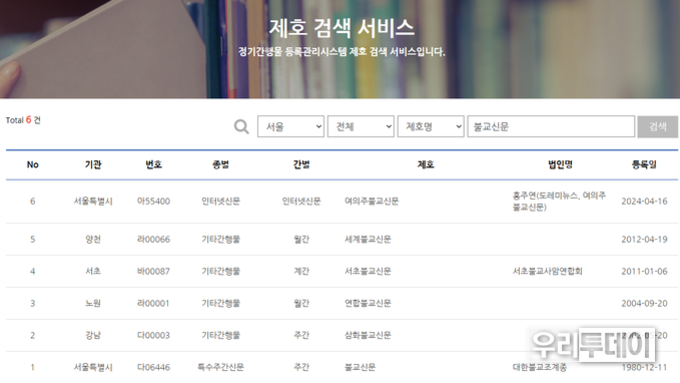Open the 제호명 search-type dropdown
The image size is (680, 383).
click(x=431, y=126)
